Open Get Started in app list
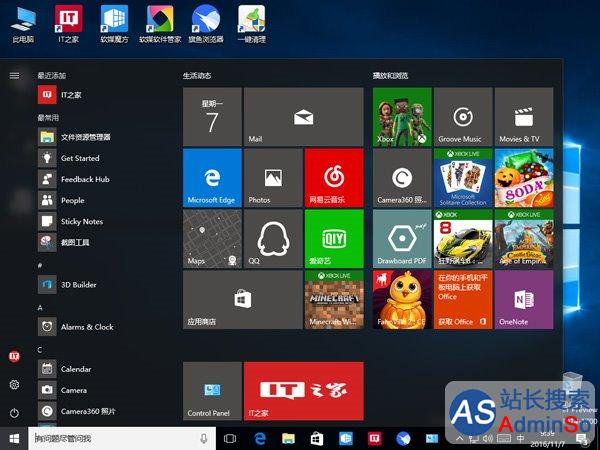 [x=101, y=158]
